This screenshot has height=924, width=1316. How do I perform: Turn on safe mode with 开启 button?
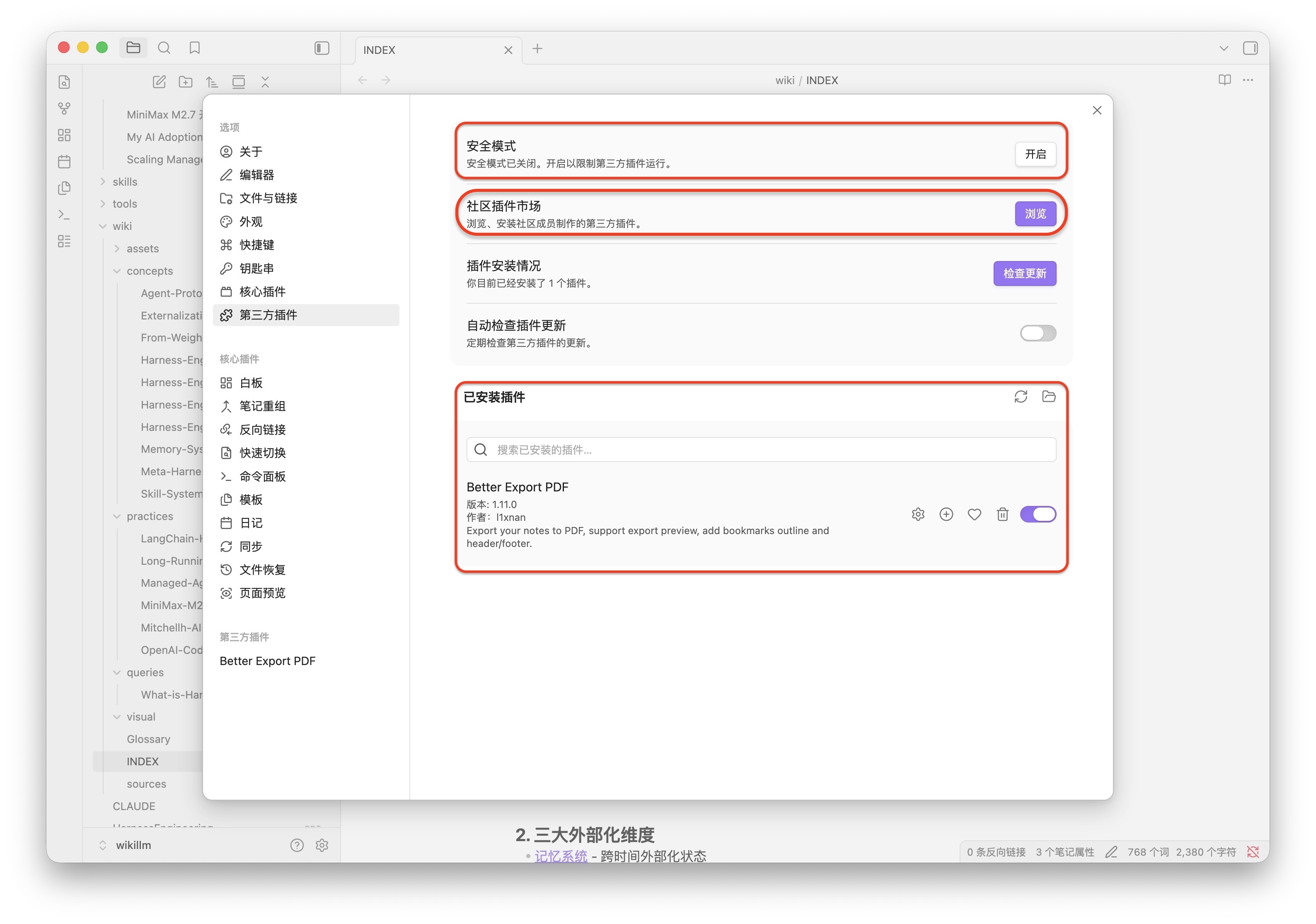tap(1035, 154)
